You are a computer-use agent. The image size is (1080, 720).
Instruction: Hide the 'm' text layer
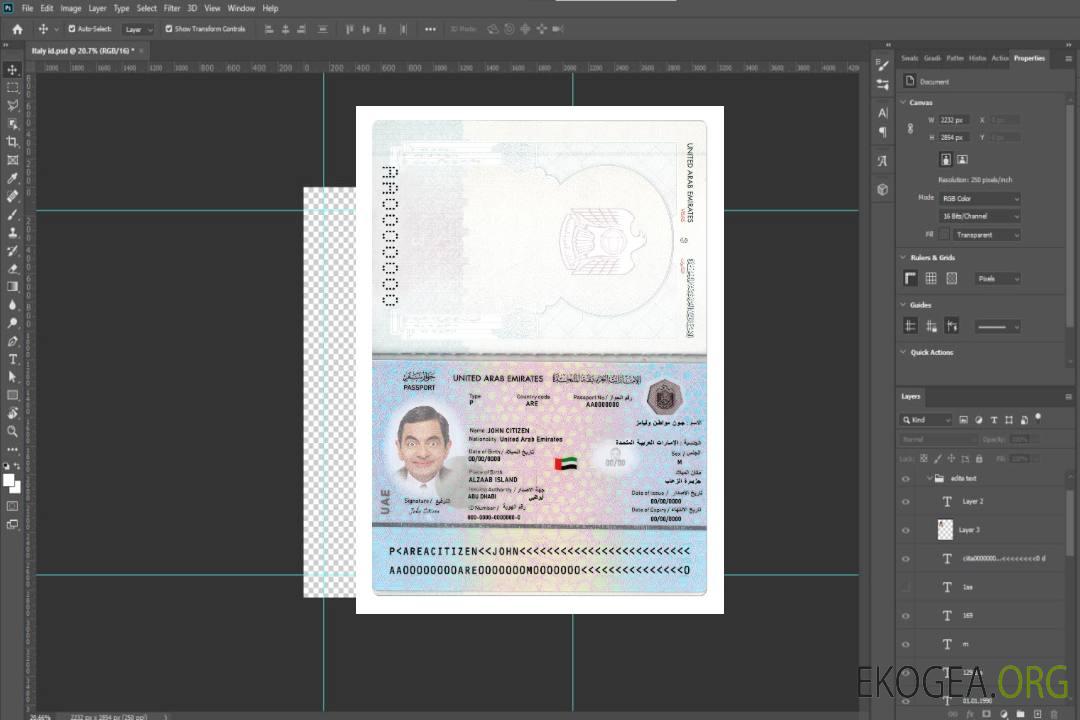(906, 645)
